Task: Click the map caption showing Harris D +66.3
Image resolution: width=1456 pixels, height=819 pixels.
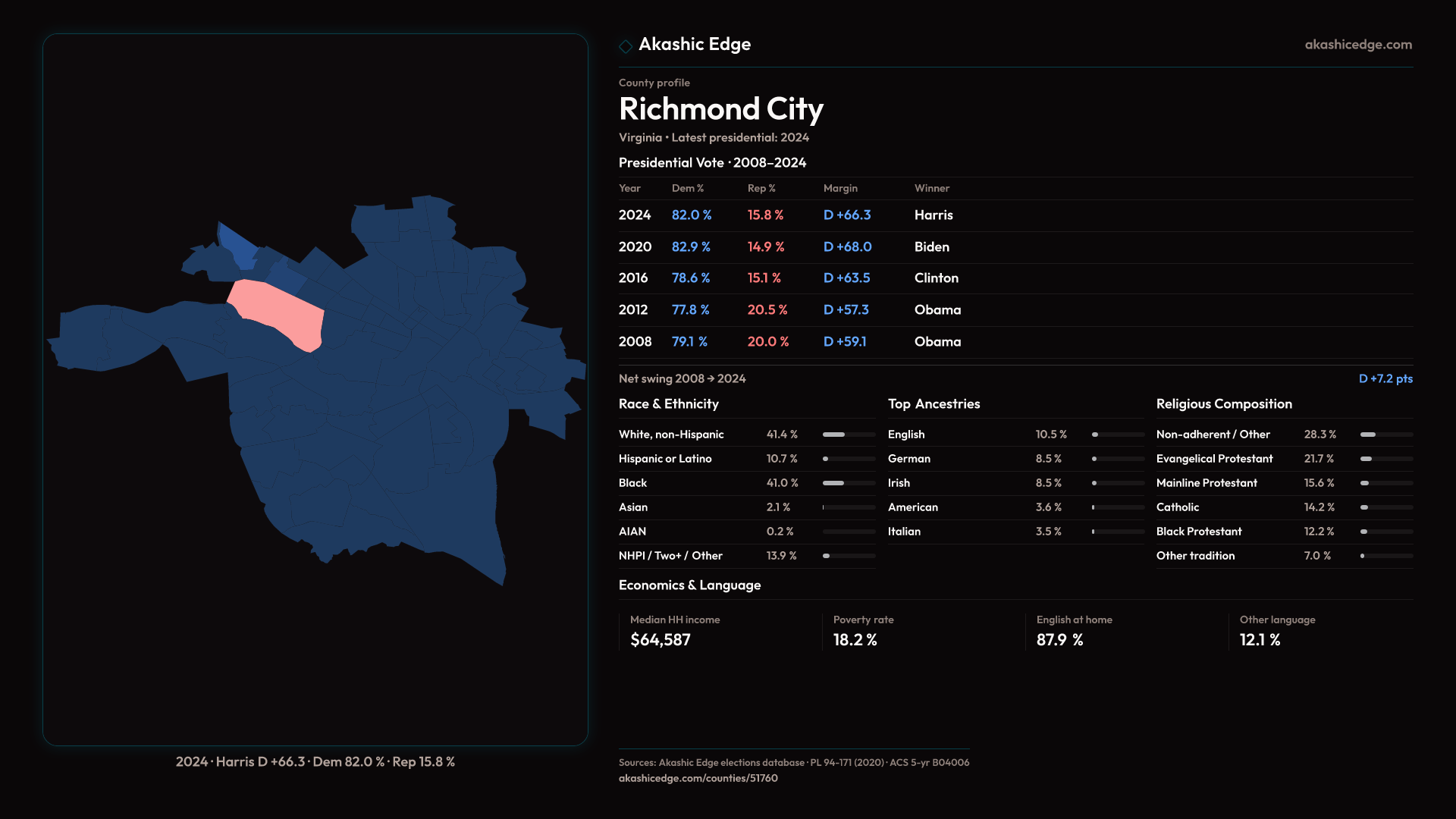Action: point(315,761)
